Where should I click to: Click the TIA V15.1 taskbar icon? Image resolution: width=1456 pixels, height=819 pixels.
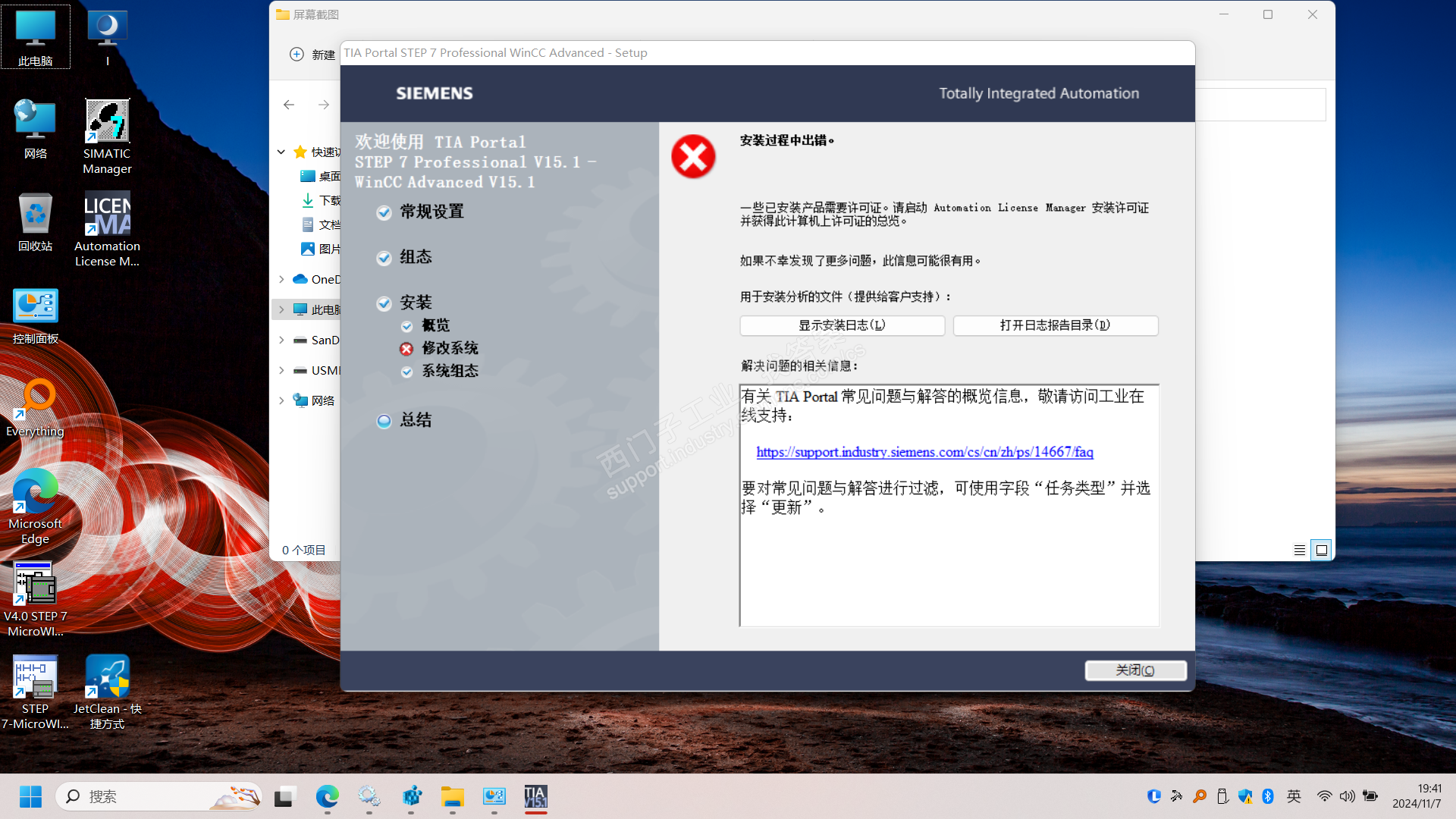click(x=535, y=796)
